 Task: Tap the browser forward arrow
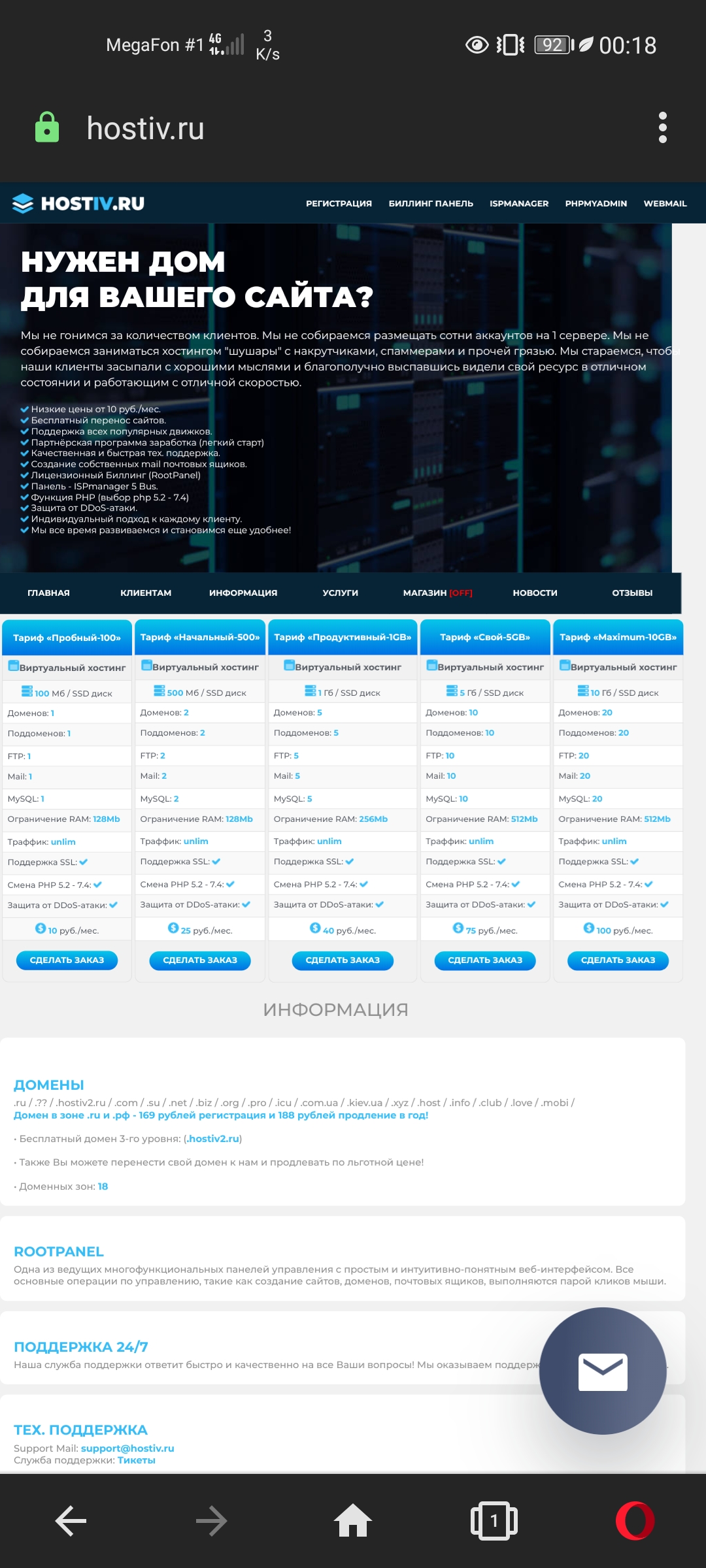tap(212, 1520)
